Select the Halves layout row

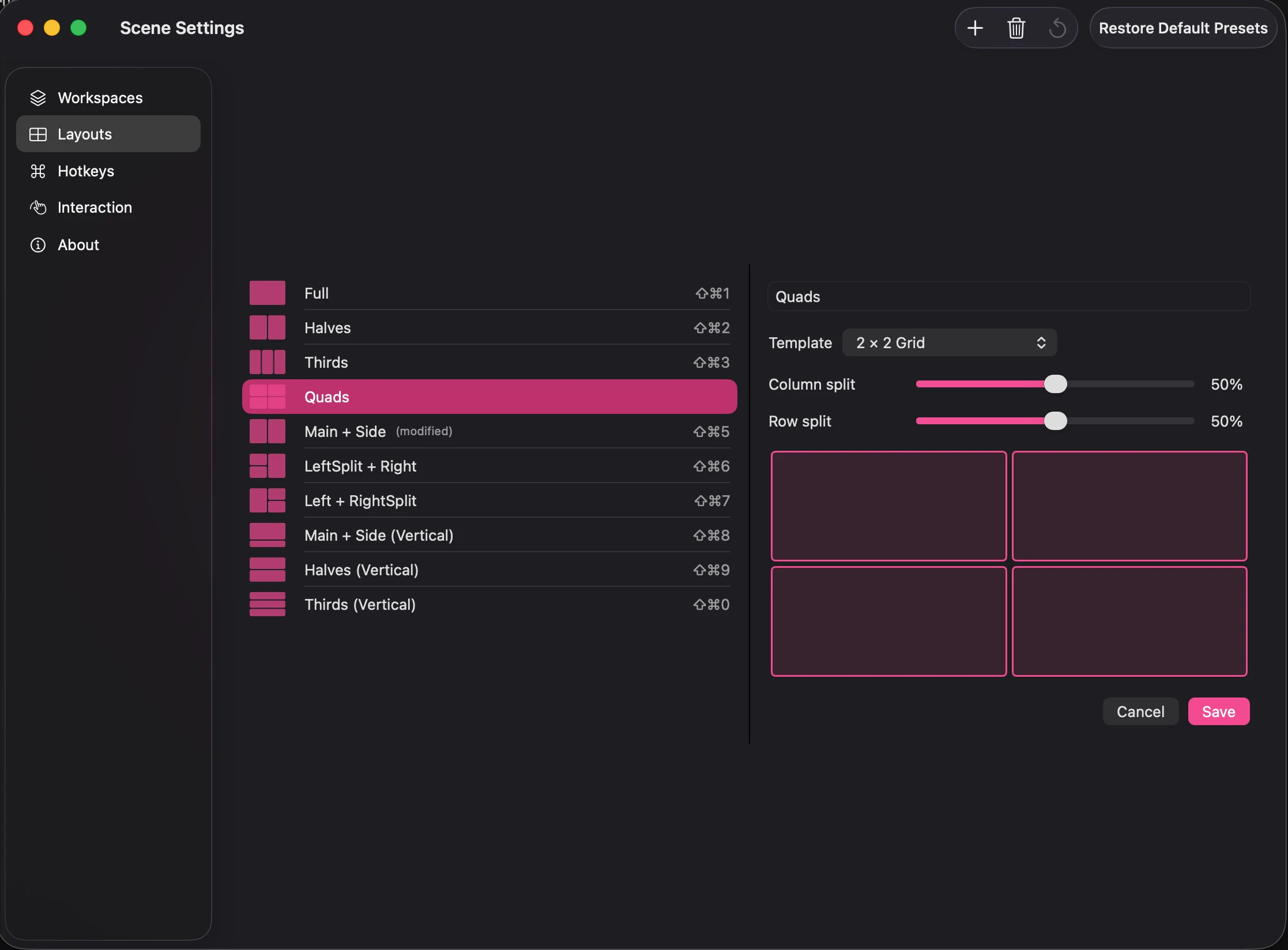(x=489, y=327)
